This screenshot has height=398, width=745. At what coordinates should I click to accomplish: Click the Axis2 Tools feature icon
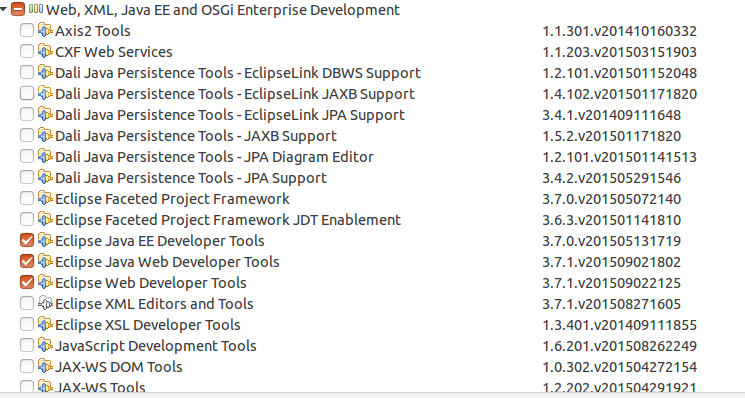(x=45, y=30)
